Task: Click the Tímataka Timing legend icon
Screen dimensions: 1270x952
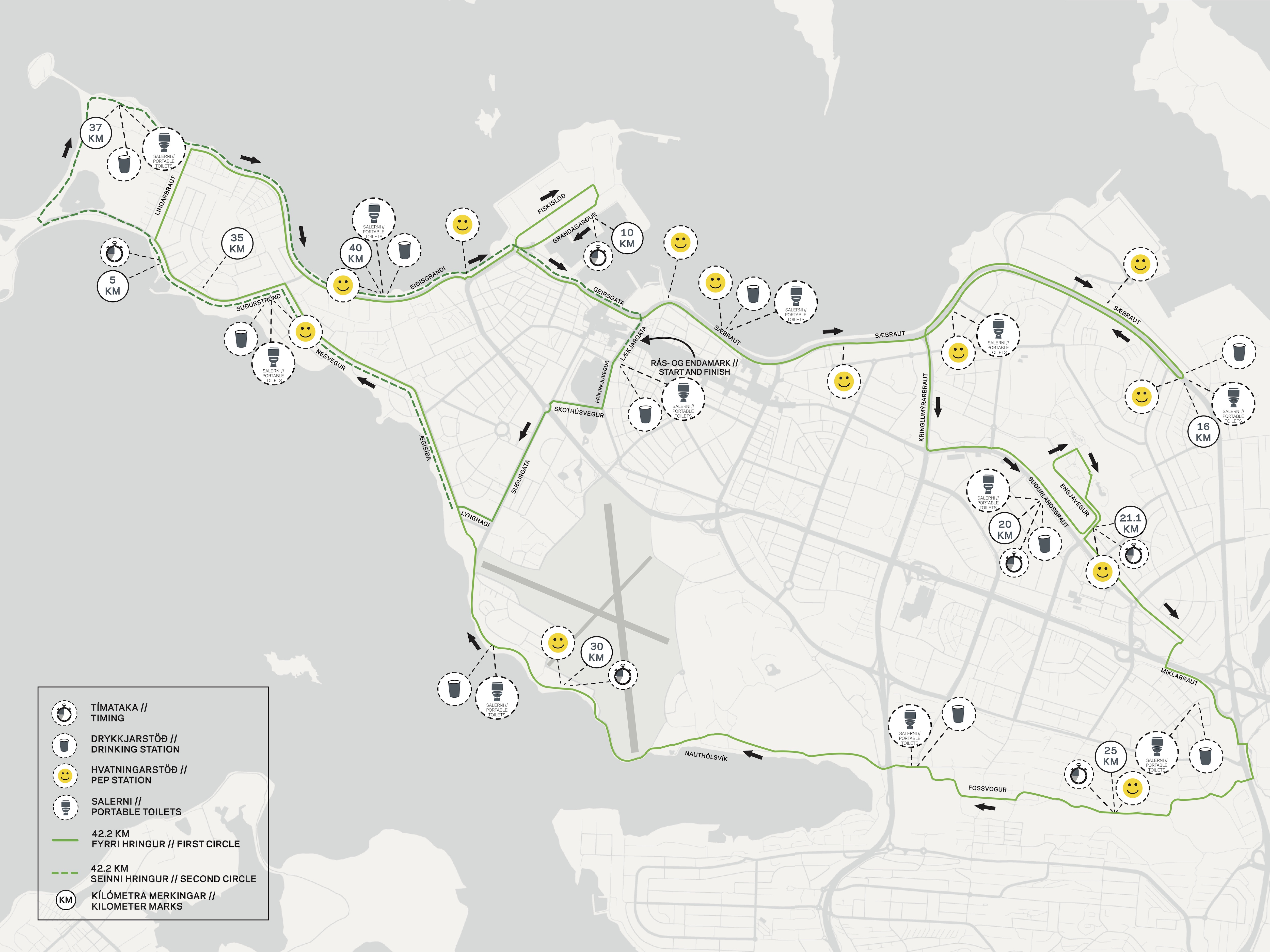Action: (65, 713)
